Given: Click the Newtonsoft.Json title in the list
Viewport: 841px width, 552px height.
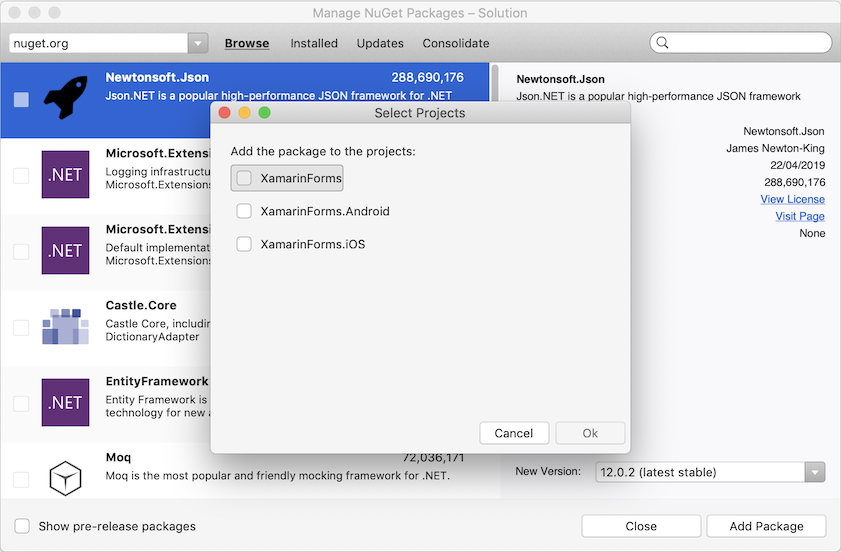Looking at the screenshot, I should pos(157,77).
